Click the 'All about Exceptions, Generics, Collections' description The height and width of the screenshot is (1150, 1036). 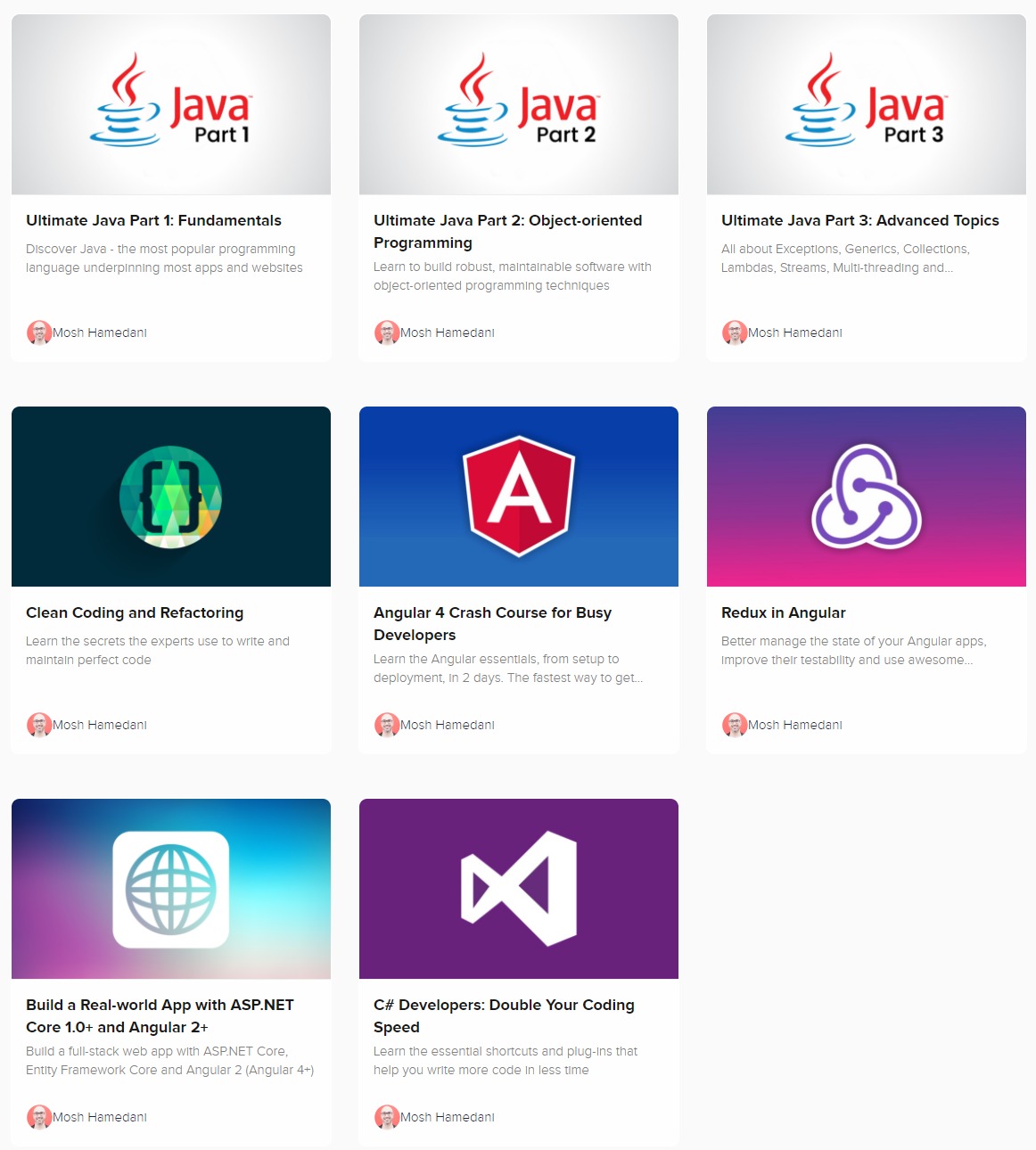[x=845, y=259]
